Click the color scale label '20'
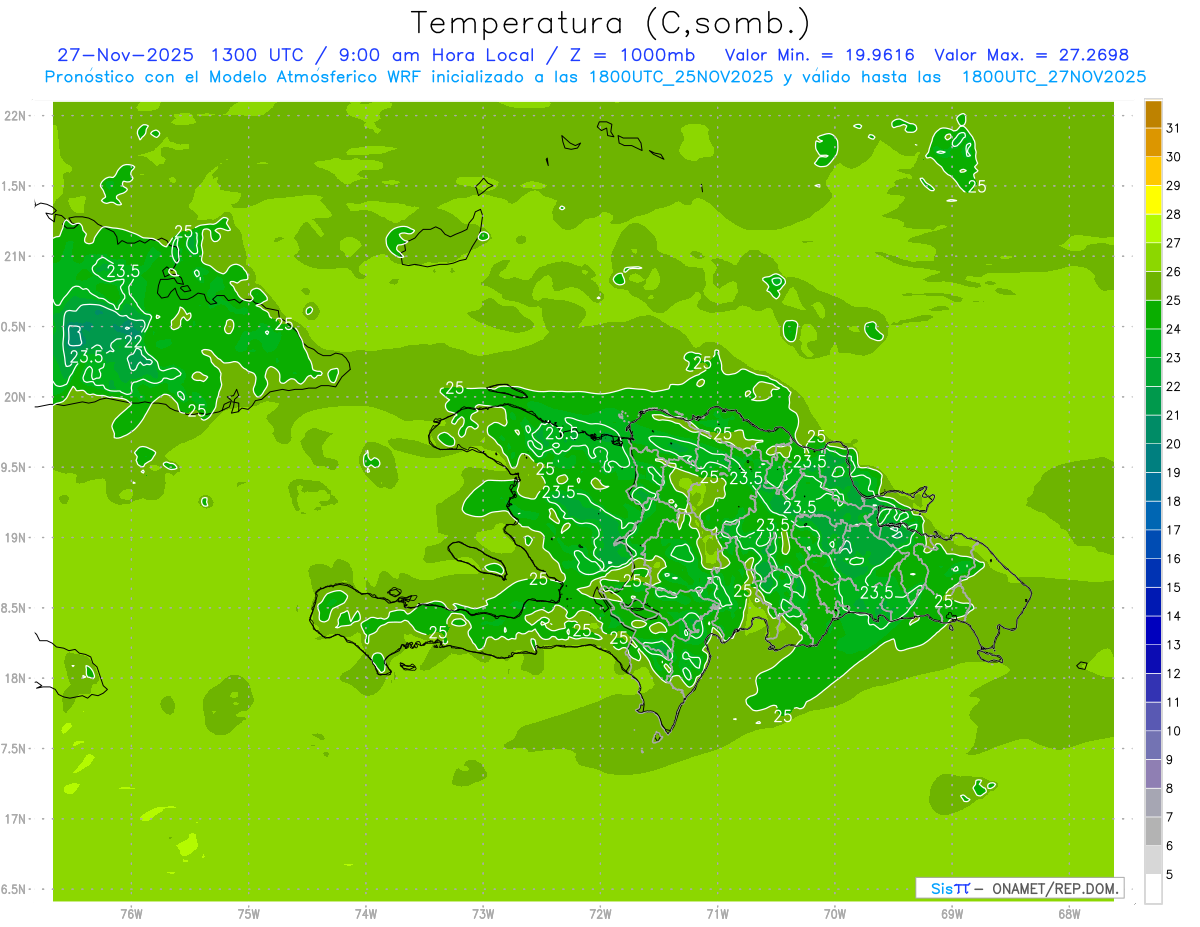Image resolution: width=1200 pixels, height=927 pixels. click(1173, 444)
